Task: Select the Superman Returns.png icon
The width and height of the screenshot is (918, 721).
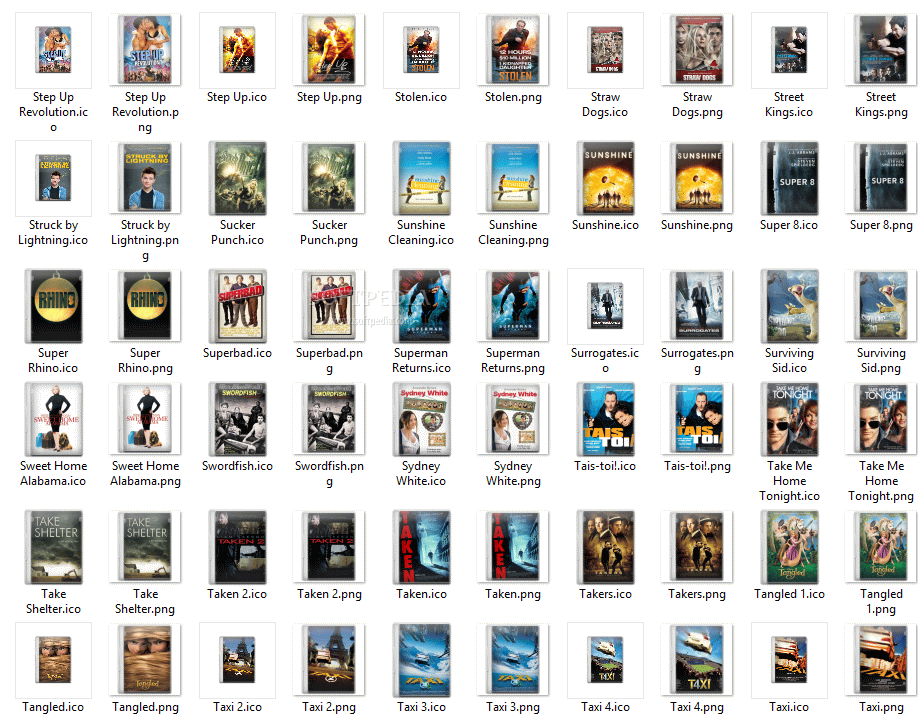Action: [513, 306]
